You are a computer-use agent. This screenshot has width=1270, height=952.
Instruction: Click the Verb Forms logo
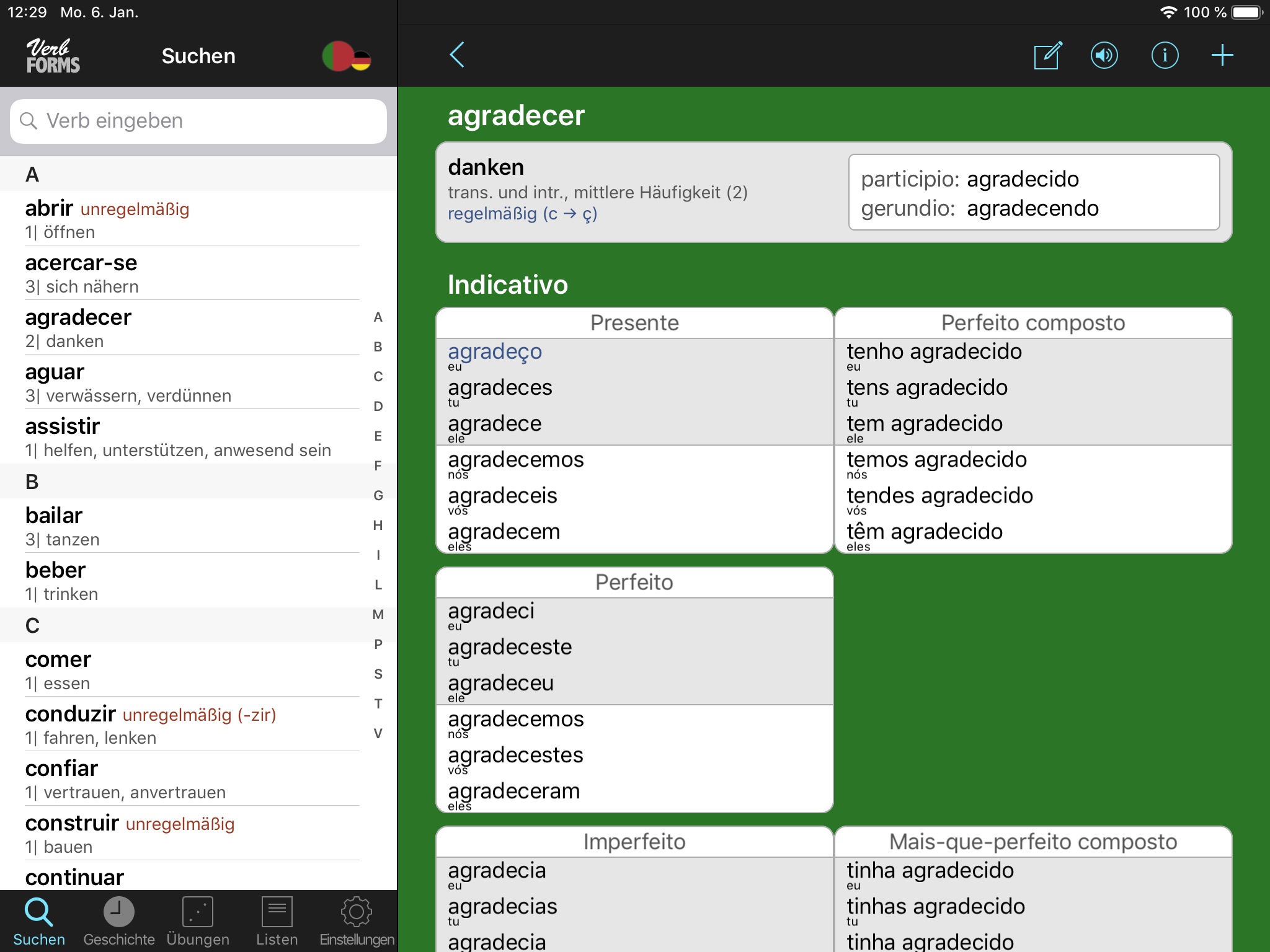[x=53, y=56]
